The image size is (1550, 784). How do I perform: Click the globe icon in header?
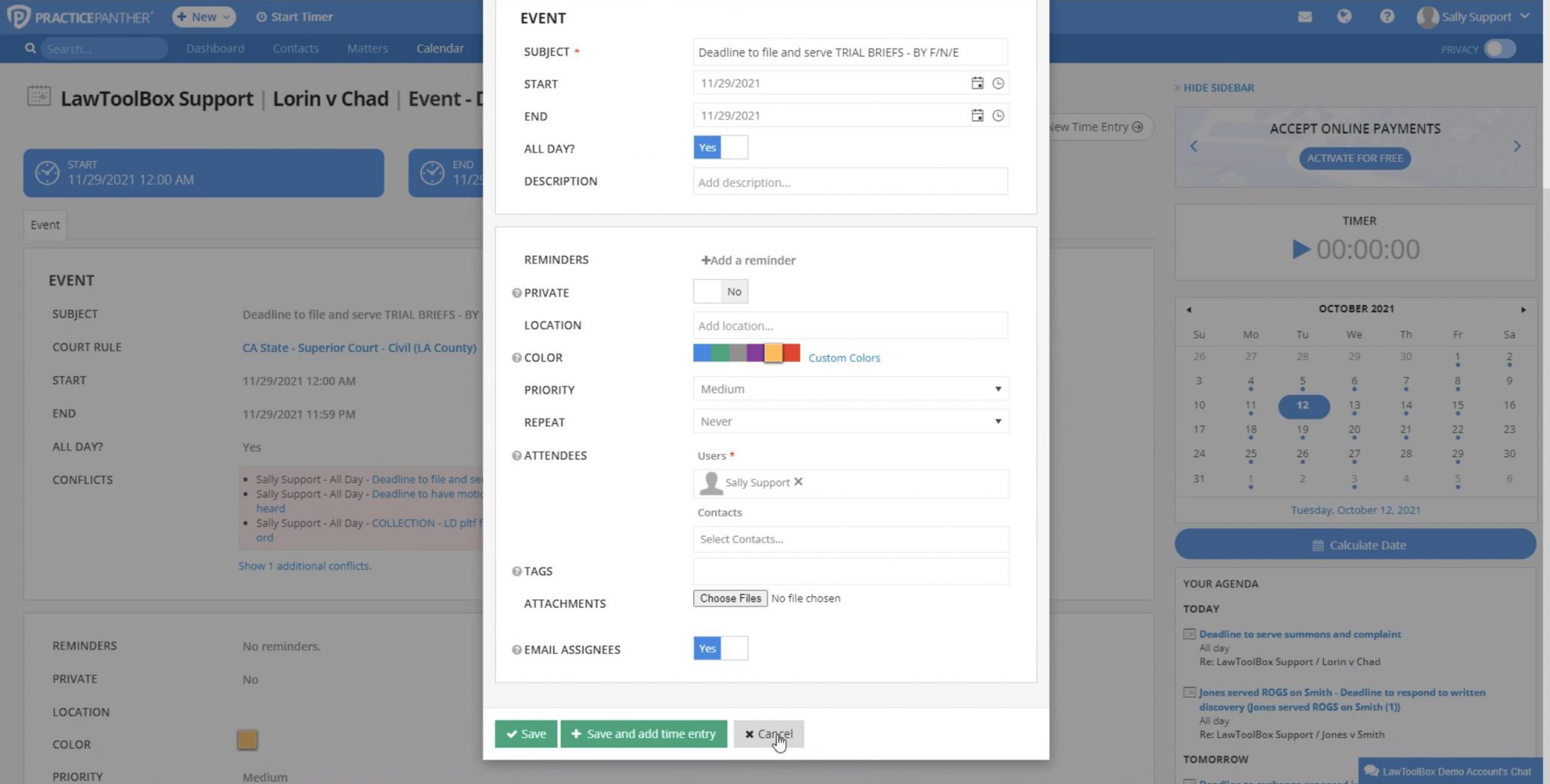(x=1344, y=16)
